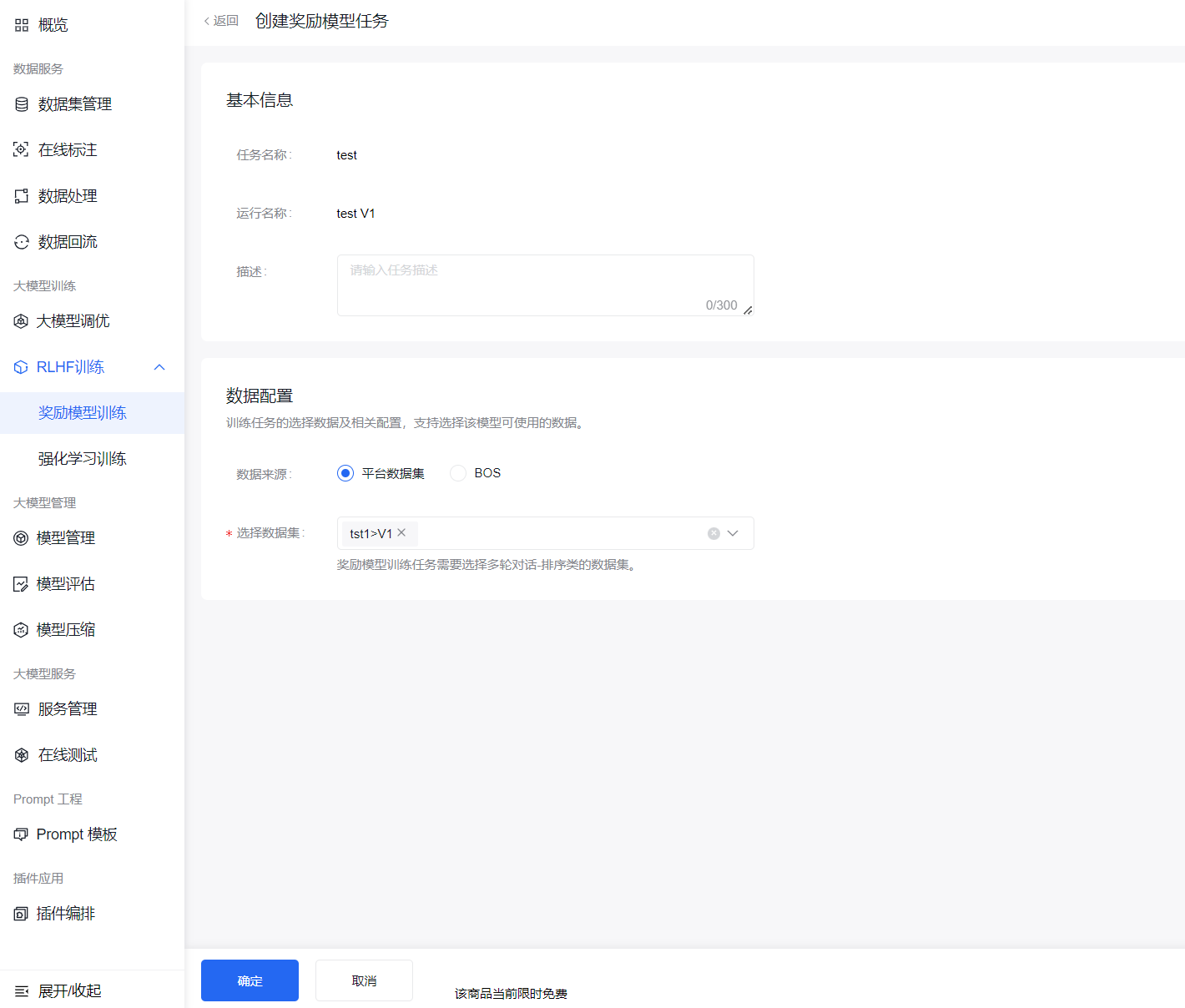Click the 描述 task description textarea

click(546, 285)
